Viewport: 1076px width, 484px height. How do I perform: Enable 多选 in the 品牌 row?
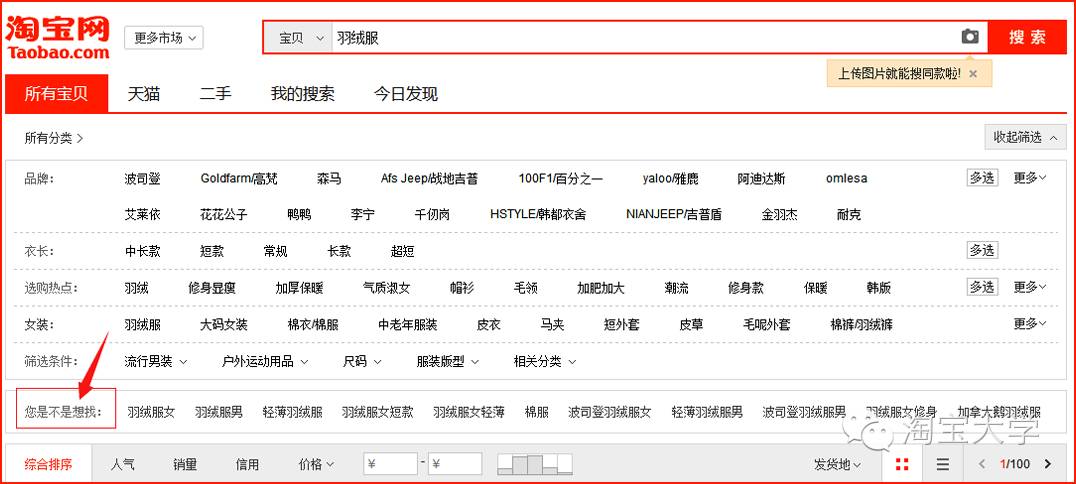point(982,178)
